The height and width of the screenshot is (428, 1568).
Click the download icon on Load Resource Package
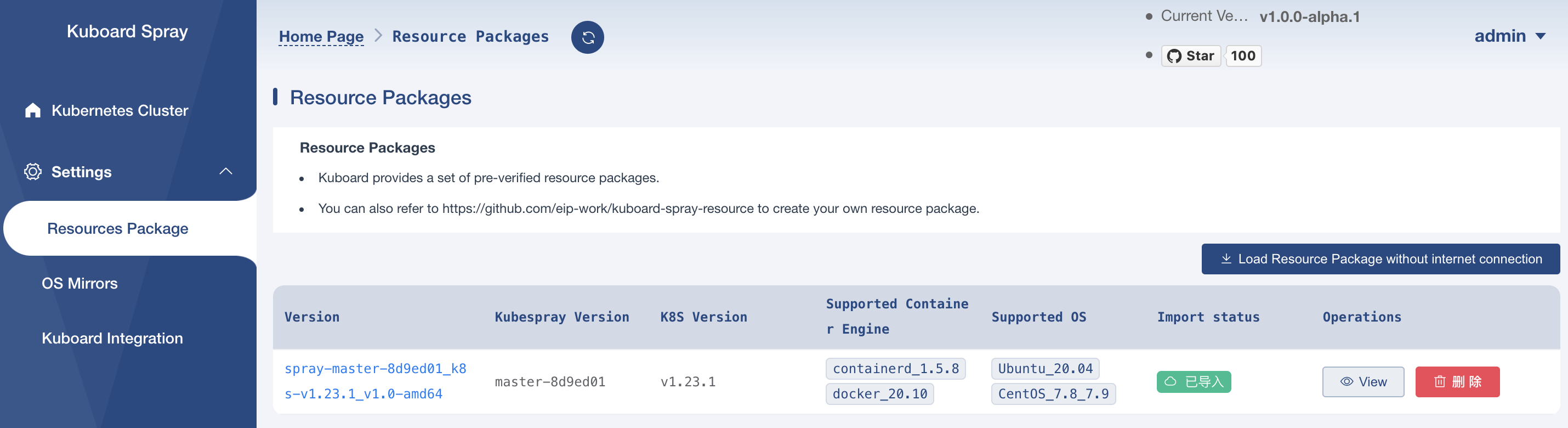click(1226, 259)
